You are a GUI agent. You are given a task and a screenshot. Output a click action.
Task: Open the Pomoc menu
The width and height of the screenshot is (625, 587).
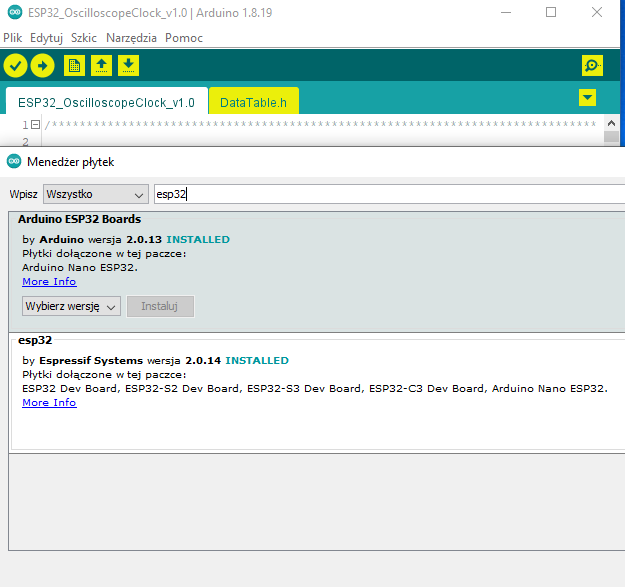pos(184,38)
